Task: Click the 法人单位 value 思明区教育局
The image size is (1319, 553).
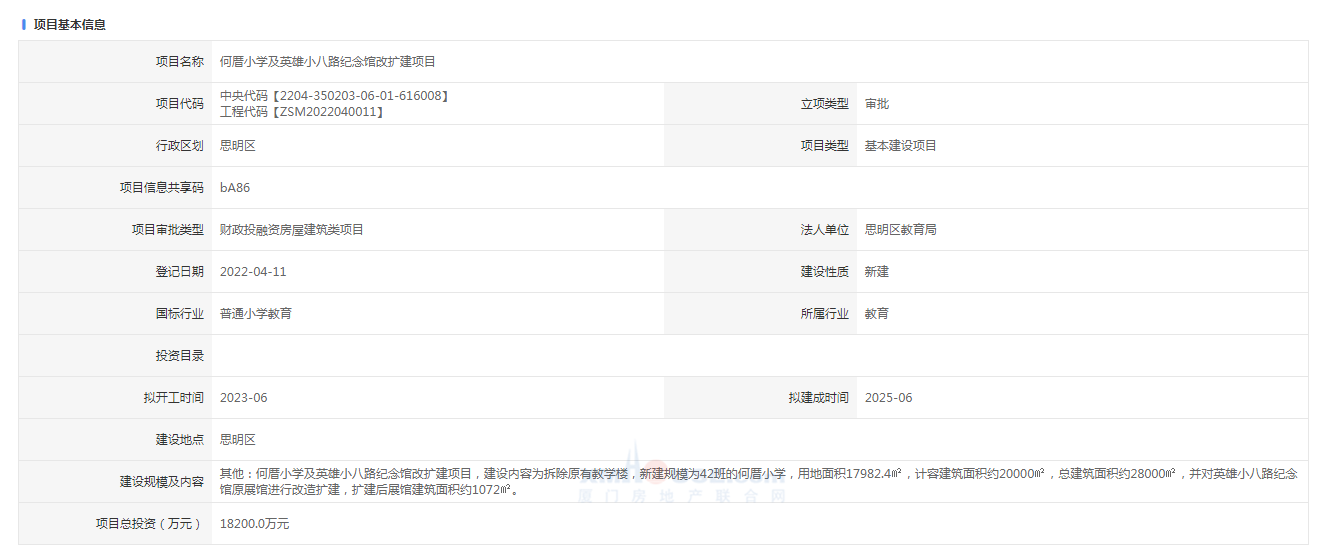Action: point(900,230)
